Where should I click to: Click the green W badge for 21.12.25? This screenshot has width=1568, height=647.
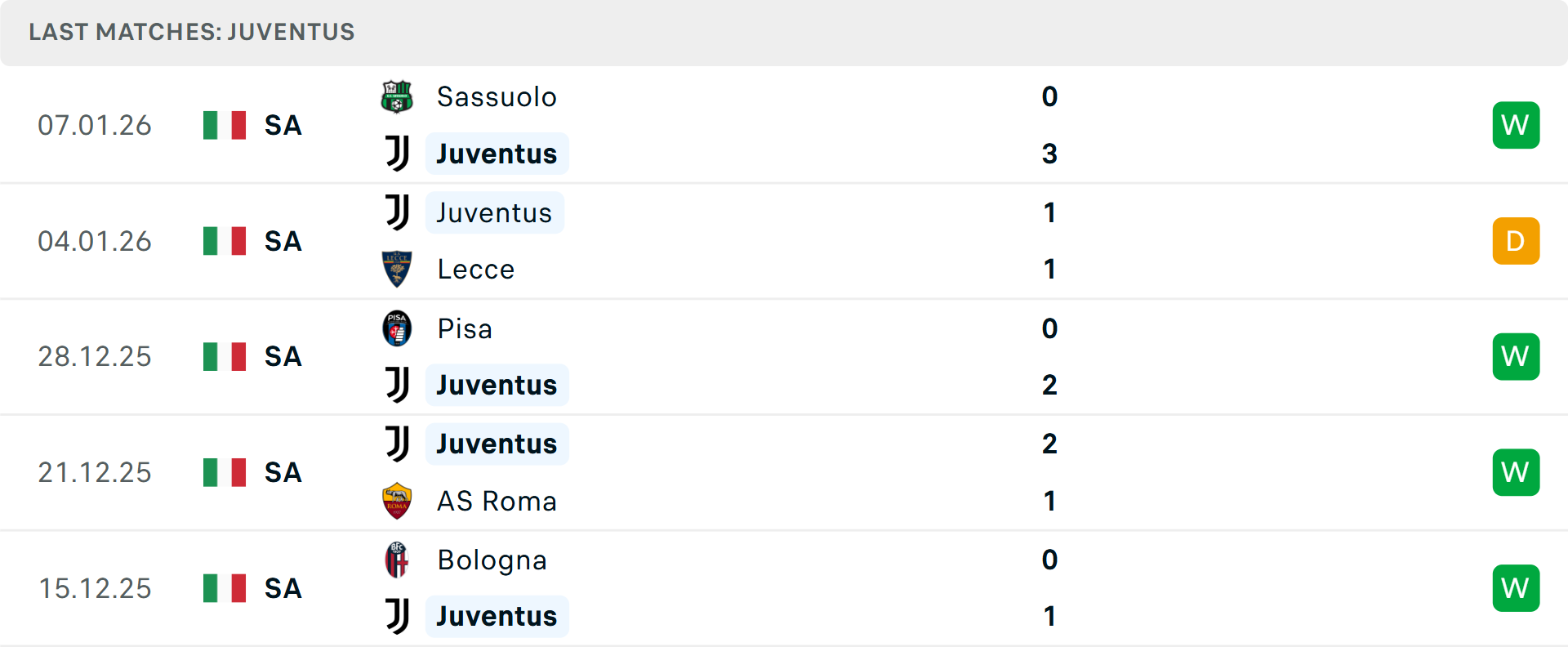(x=1516, y=472)
